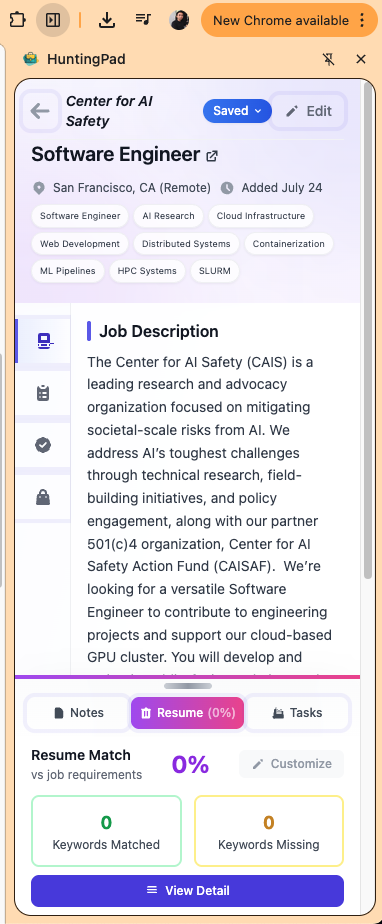
Task: Open the shopping bag sidebar icon
Action: (43, 497)
